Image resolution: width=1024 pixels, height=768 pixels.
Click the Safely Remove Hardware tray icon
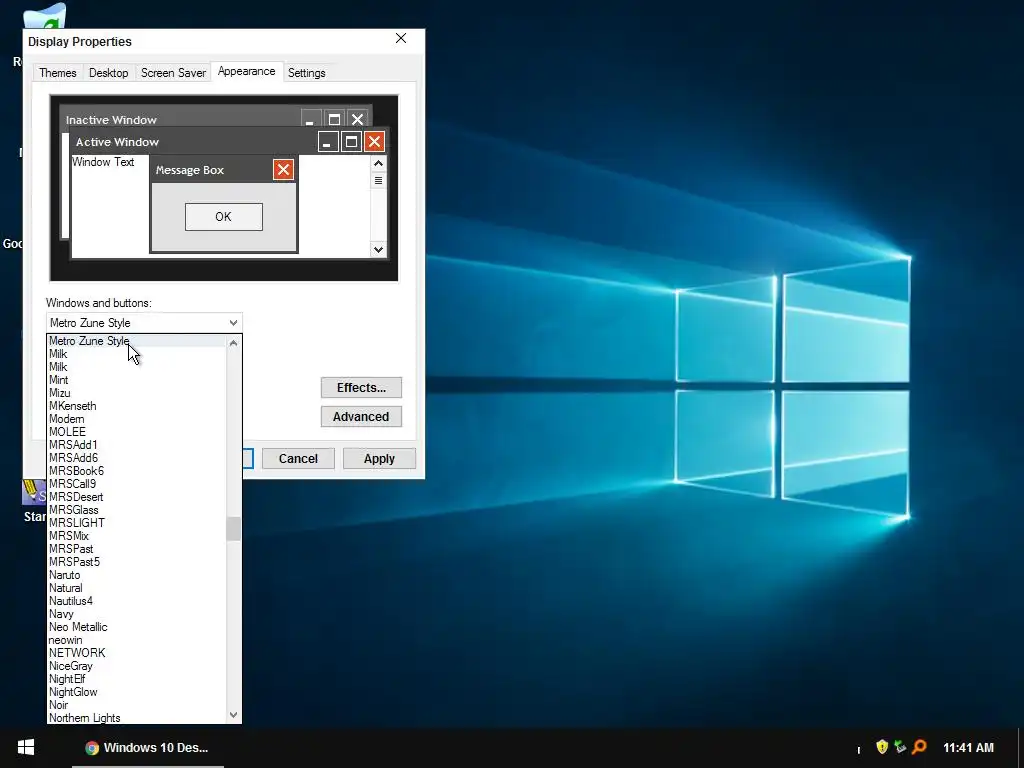(900, 746)
